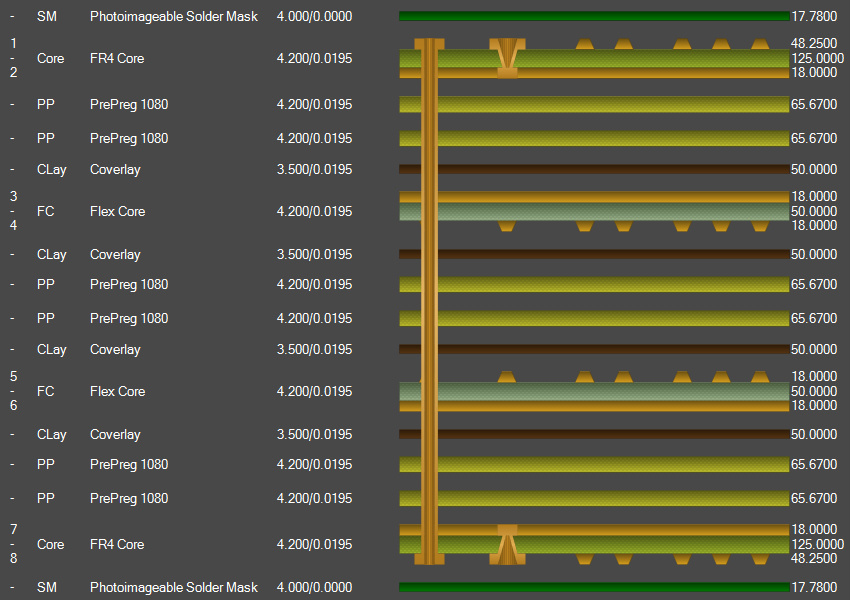Select layer number 7 label

(14, 529)
